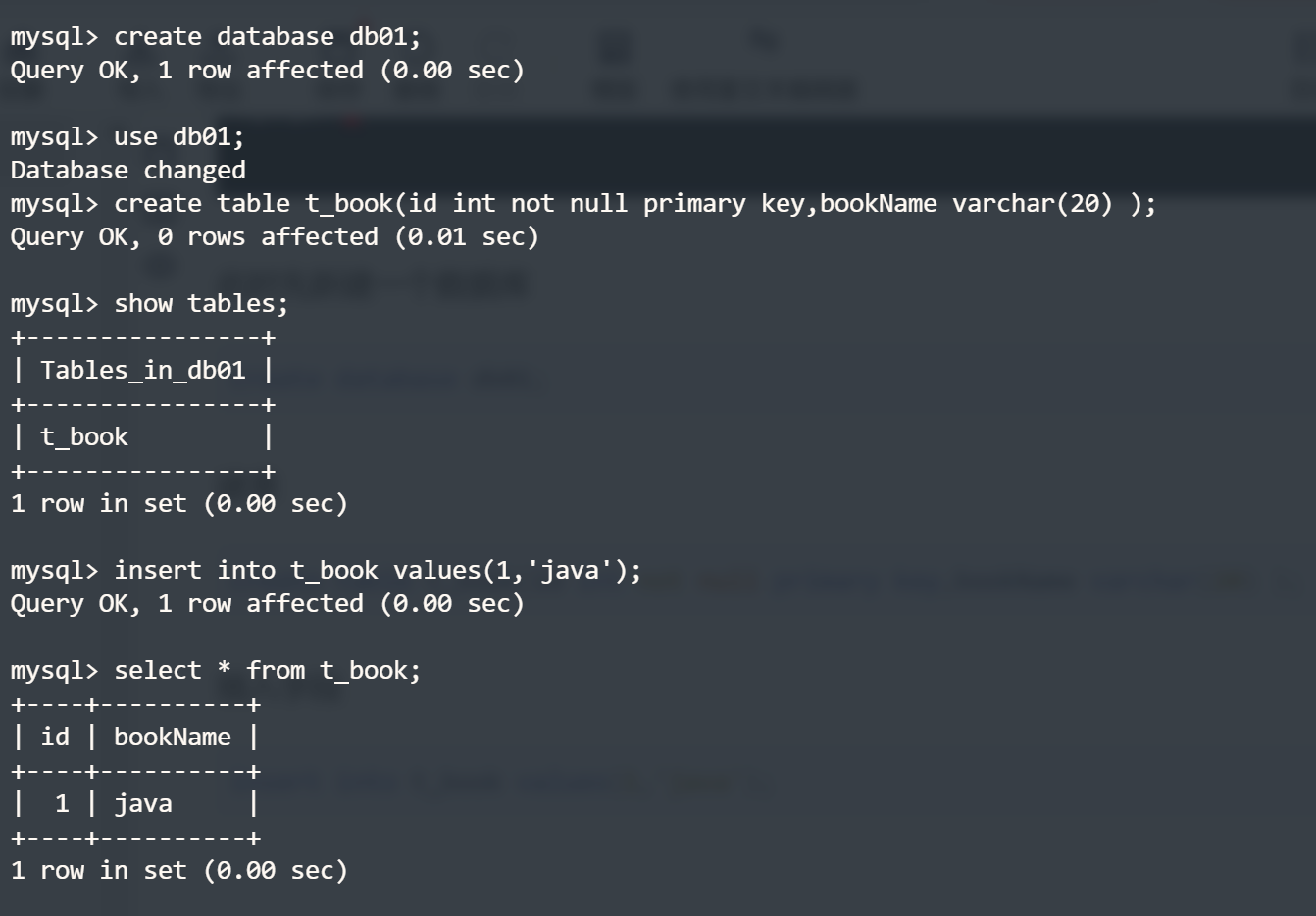Click the asterisk in the select query

[225, 671]
